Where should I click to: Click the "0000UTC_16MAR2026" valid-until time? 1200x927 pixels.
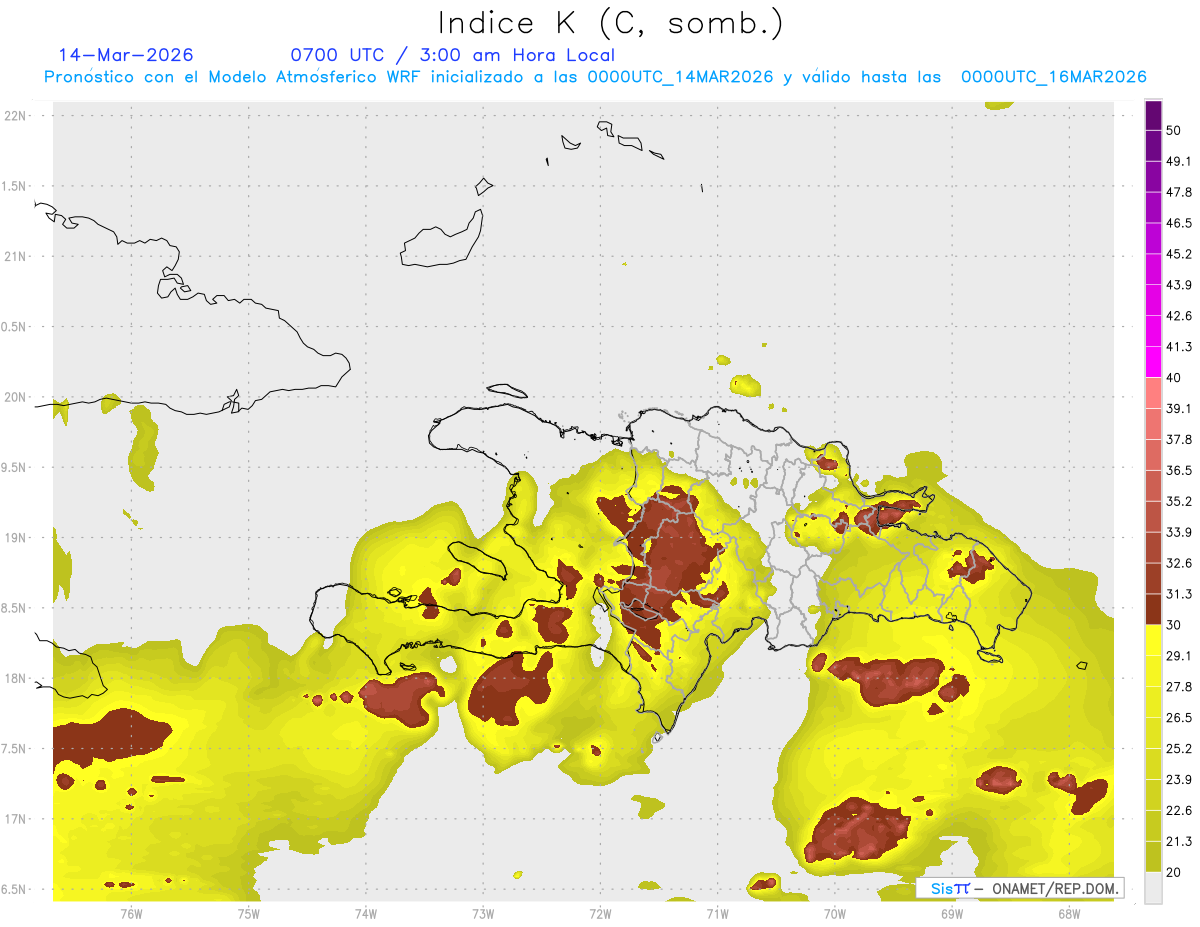click(1053, 77)
